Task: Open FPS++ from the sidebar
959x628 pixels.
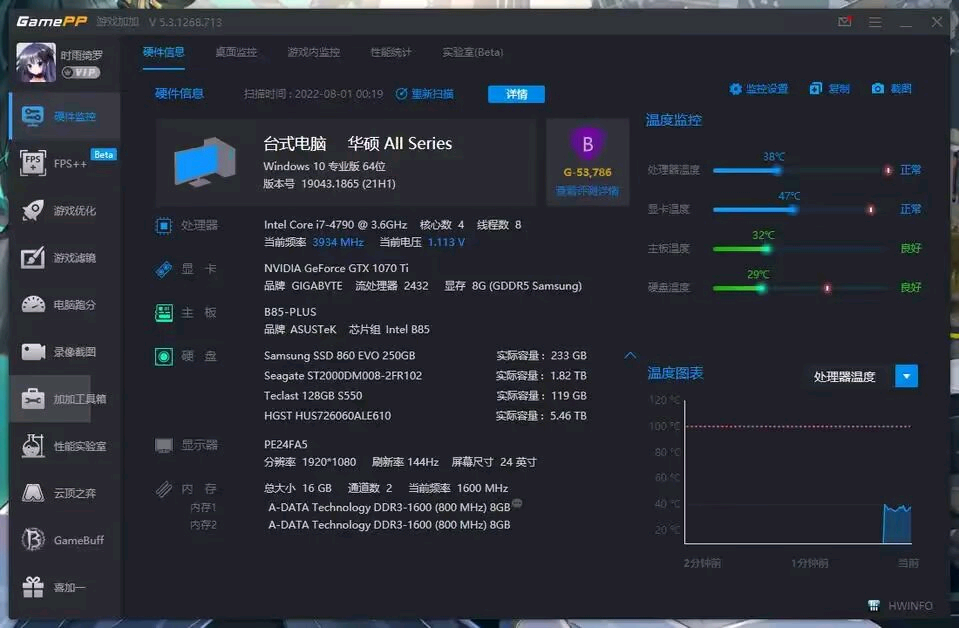Action: point(65,164)
